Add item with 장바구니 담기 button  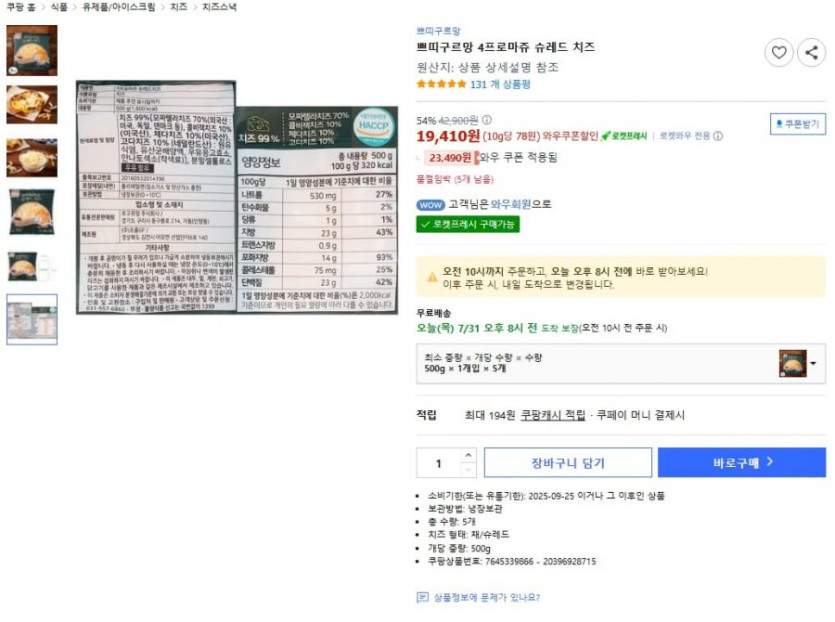[568, 463]
